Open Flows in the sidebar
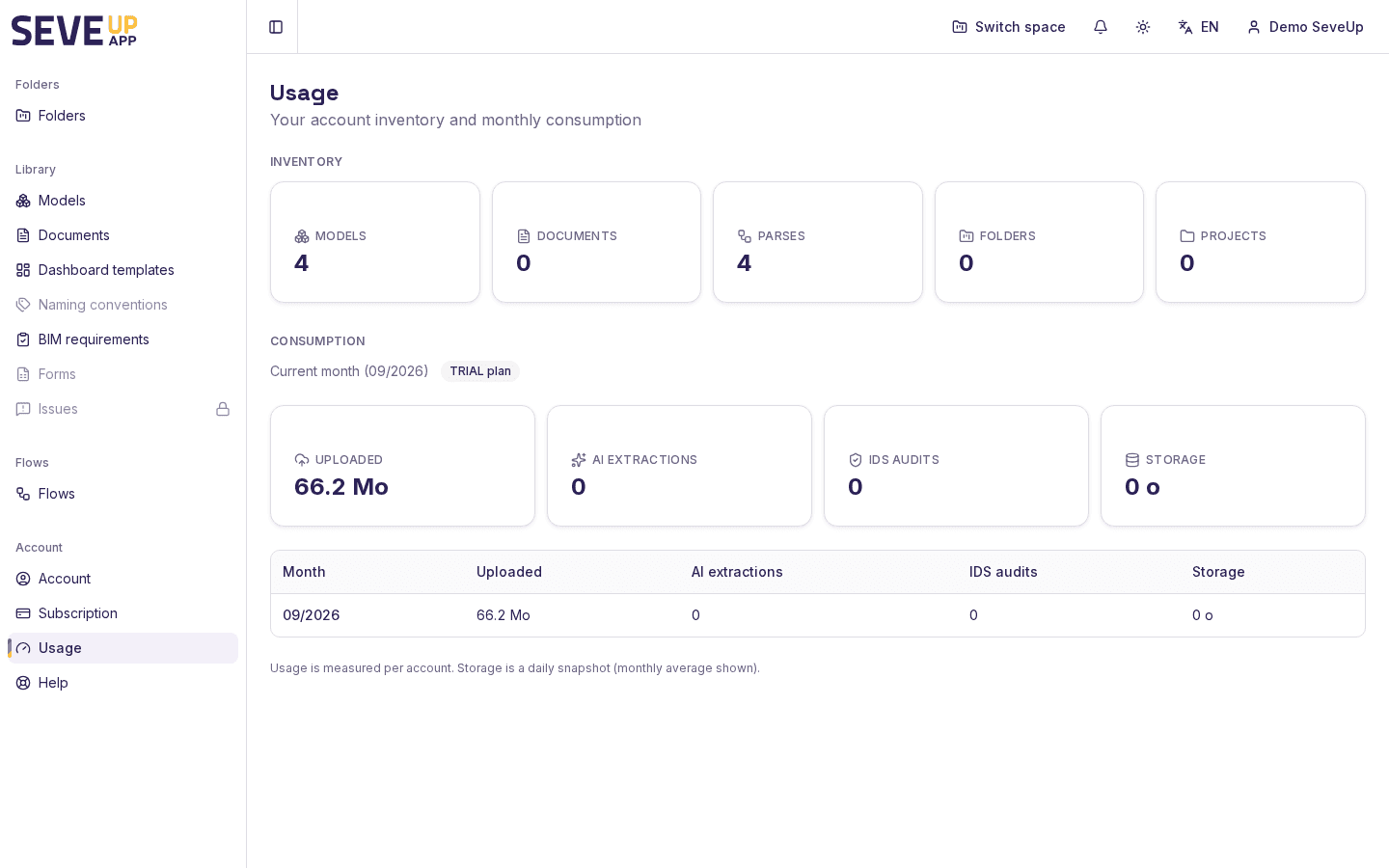Viewport: 1389px width, 868px height. [x=123, y=494]
